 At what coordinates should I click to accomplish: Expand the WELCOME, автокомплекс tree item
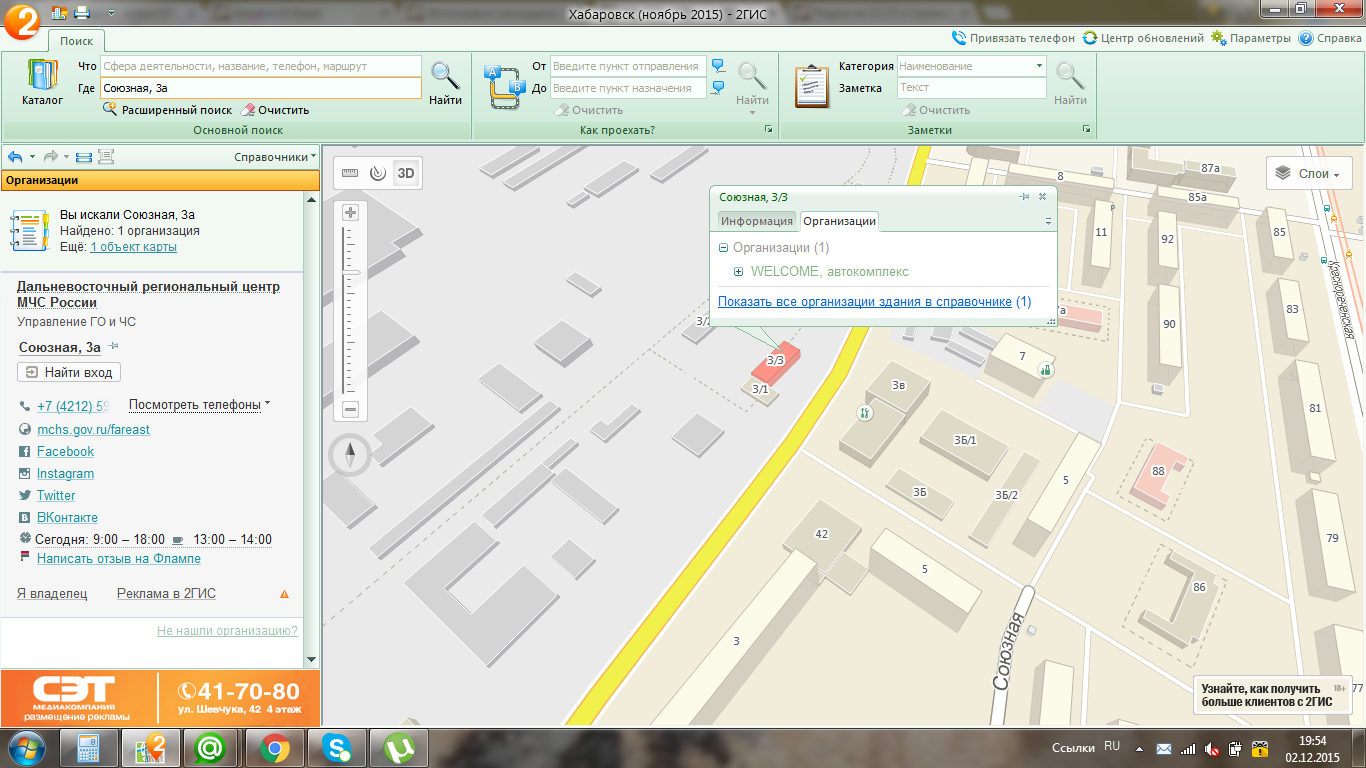point(738,272)
